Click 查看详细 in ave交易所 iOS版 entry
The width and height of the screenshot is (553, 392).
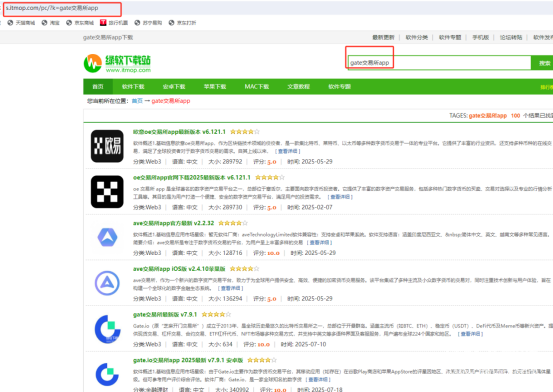pos(230,288)
